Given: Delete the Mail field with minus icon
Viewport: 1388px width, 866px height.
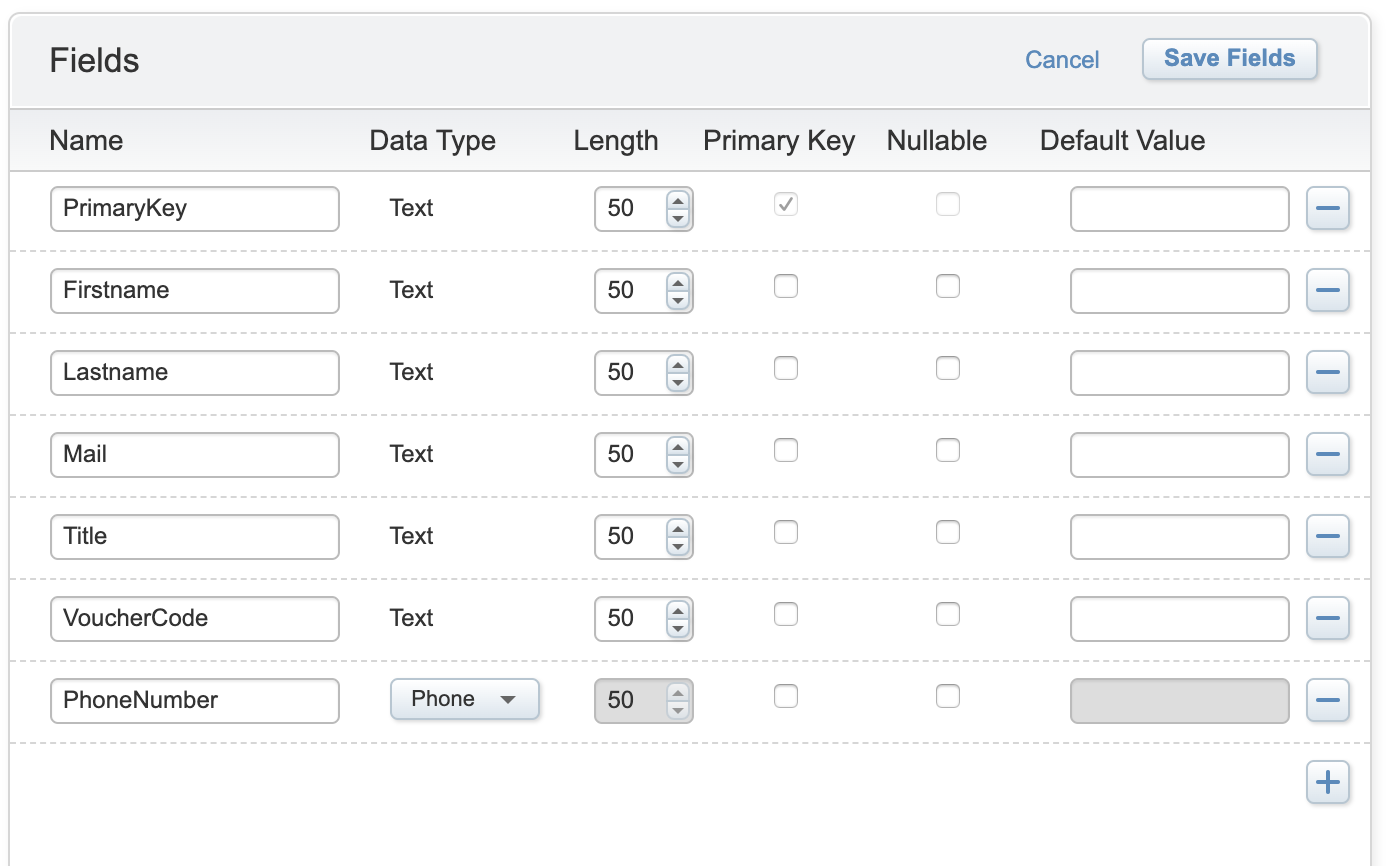Looking at the screenshot, I should click(x=1328, y=455).
